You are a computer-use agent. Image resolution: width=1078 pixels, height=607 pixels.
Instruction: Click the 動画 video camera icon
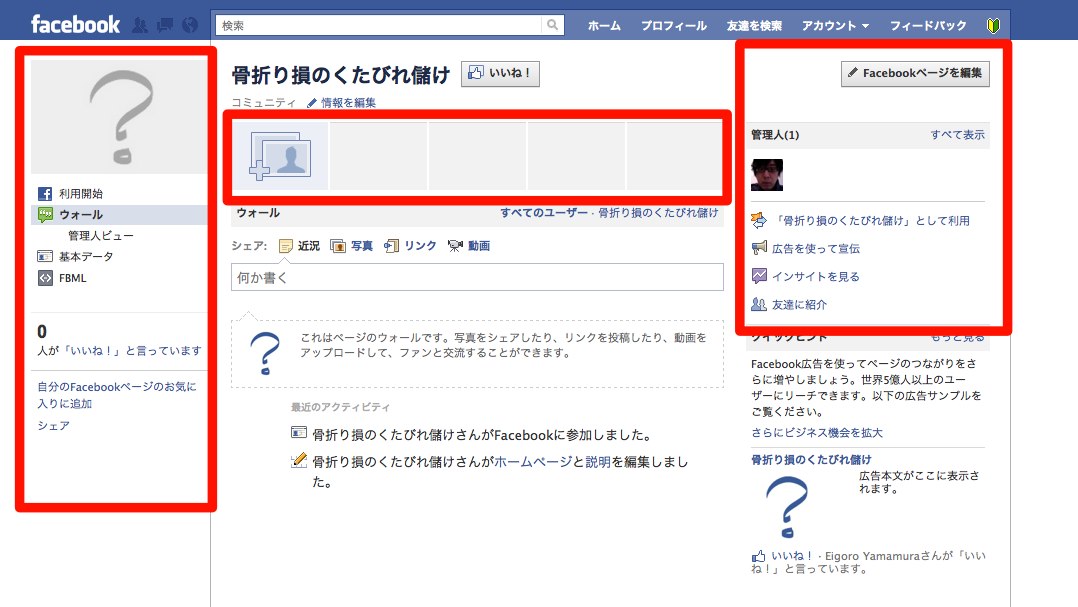point(455,245)
